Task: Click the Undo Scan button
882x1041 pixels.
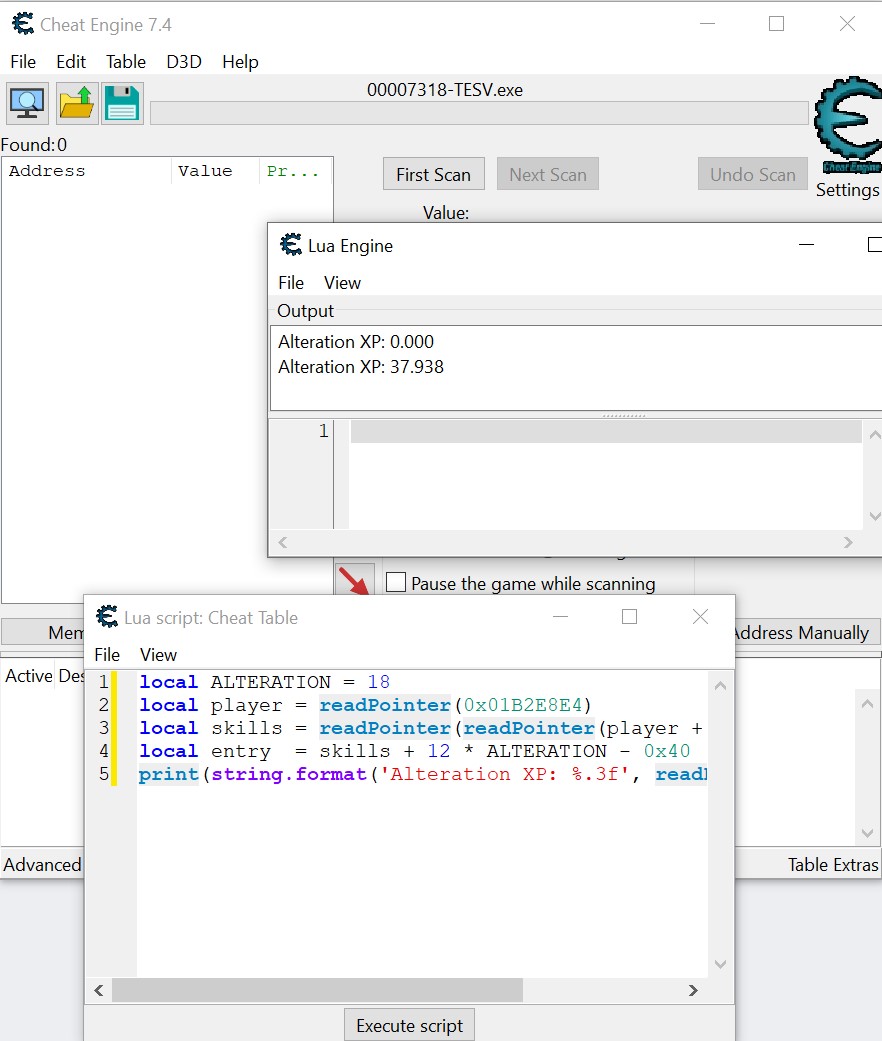Action: pyautogui.click(x=753, y=174)
